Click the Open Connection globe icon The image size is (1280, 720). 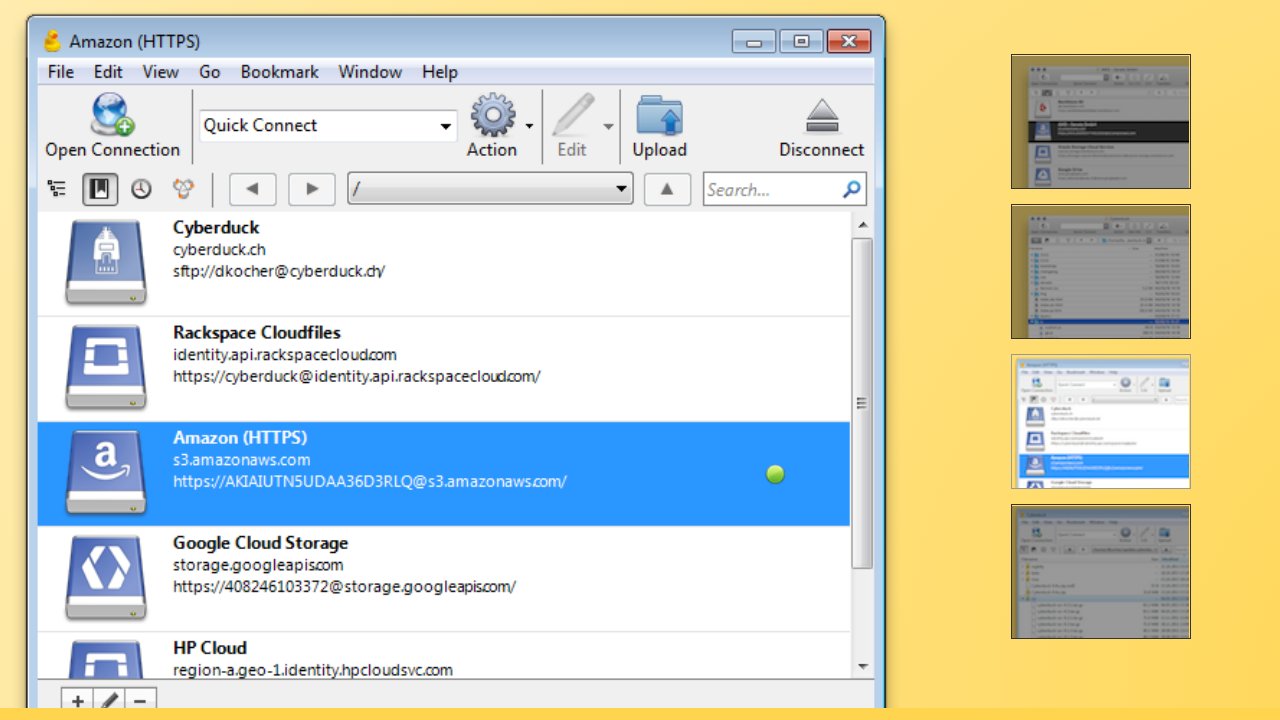112,115
